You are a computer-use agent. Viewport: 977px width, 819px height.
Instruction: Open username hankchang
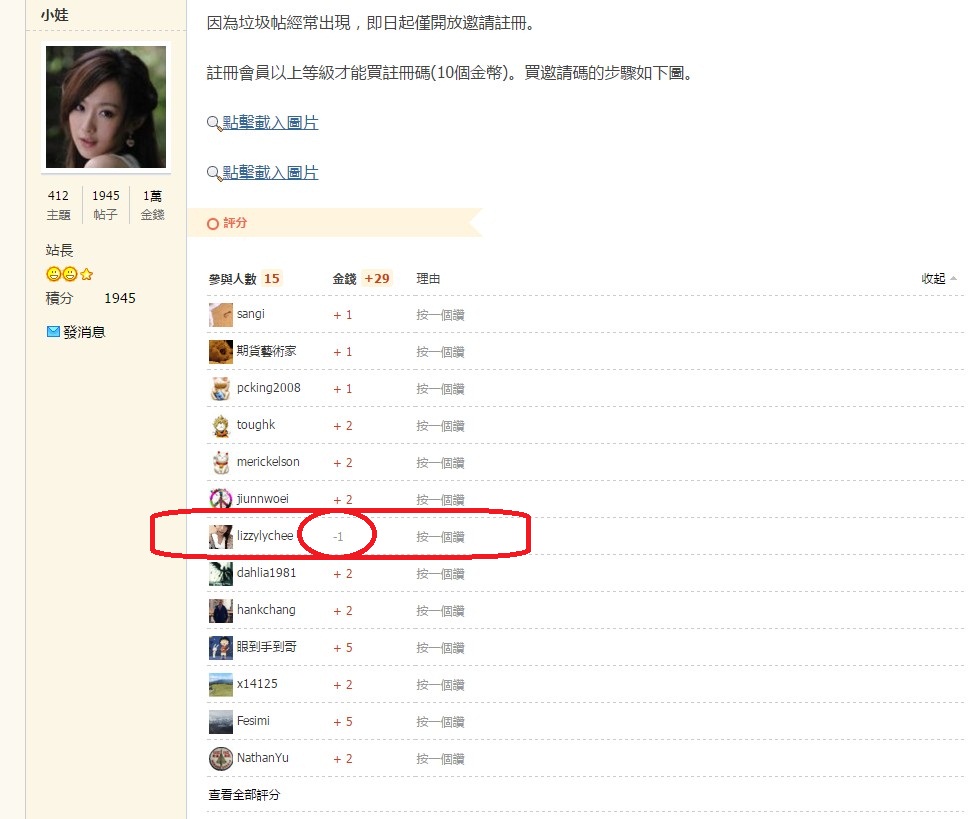coord(266,610)
